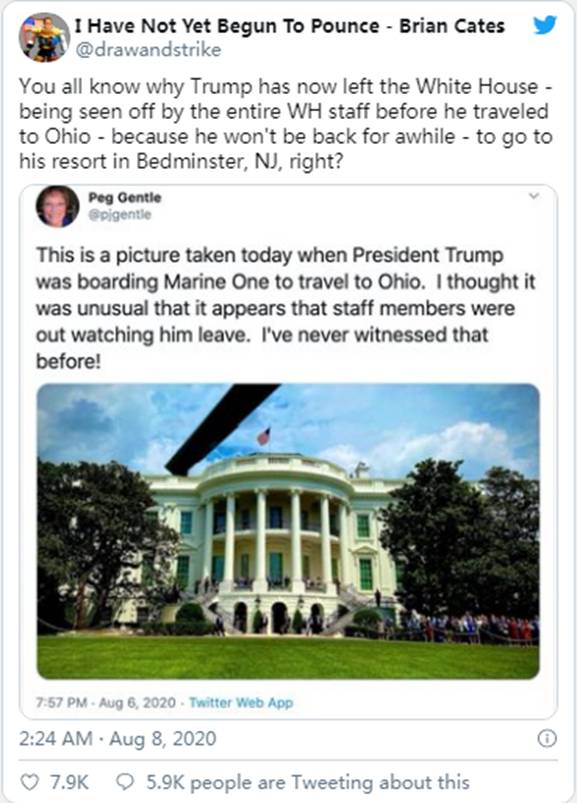The image size is (577, 803).
Task: Open '5.9K people are Tweeting about this'
Action: coord(308,783)
